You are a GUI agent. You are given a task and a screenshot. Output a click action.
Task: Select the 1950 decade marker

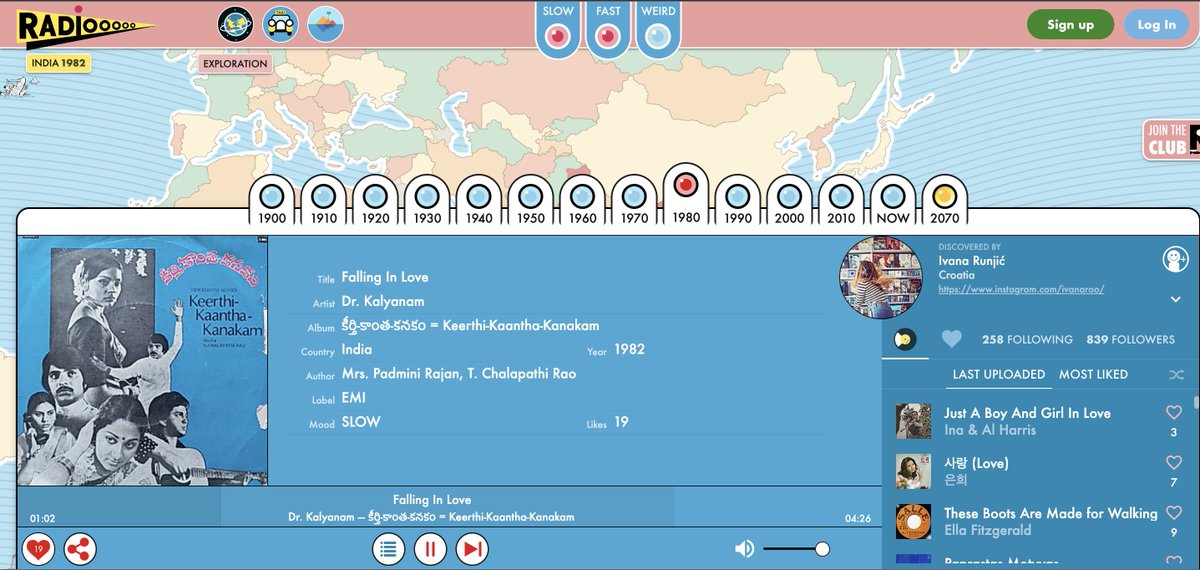531,201
